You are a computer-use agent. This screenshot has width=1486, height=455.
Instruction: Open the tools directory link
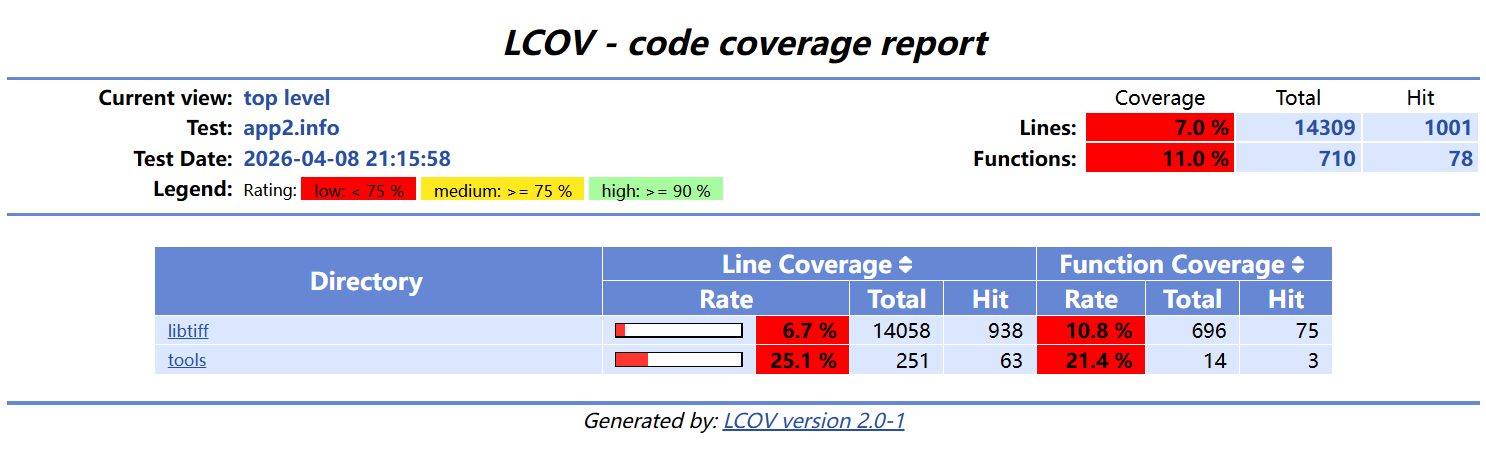click(187, 360)
